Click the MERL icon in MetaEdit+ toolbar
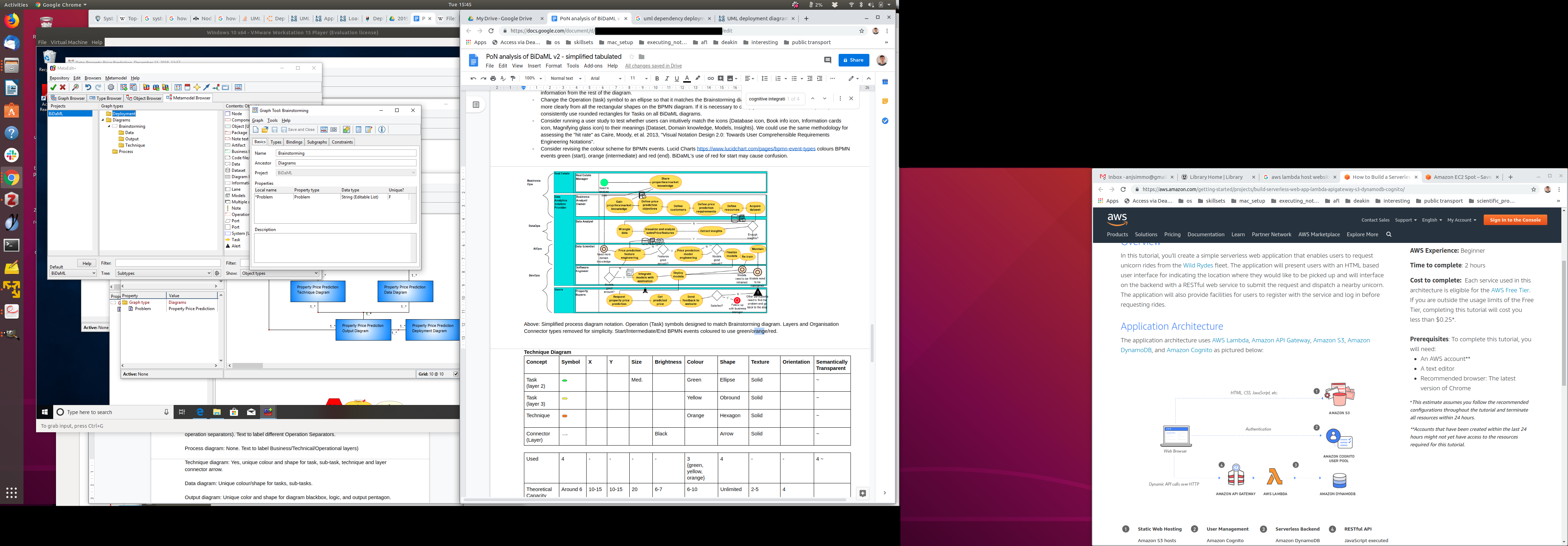1568x546 pixels. [x=239, y=87]
